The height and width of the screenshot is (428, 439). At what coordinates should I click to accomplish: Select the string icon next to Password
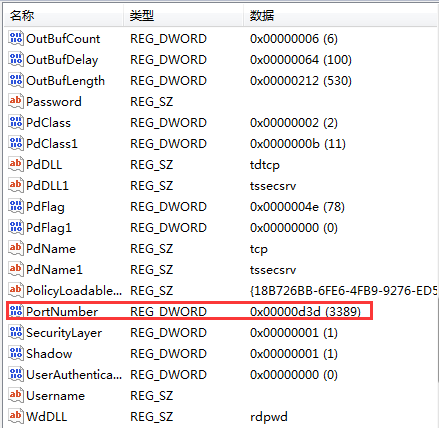coord(16,101)
